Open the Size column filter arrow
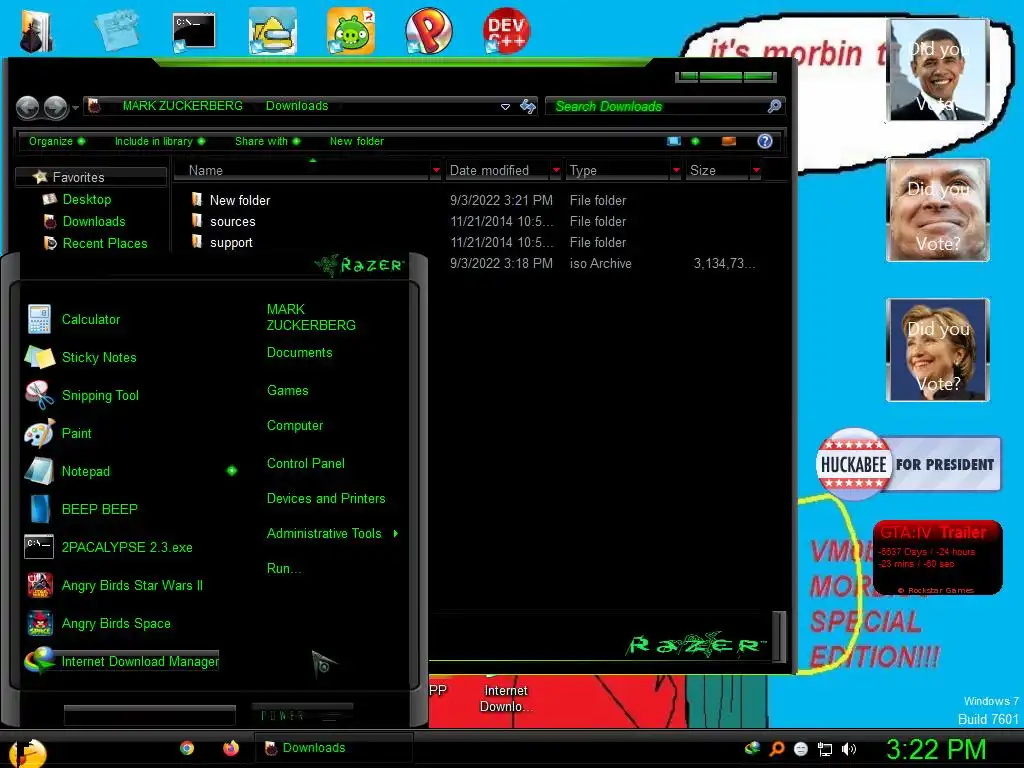 coord(756,170)
